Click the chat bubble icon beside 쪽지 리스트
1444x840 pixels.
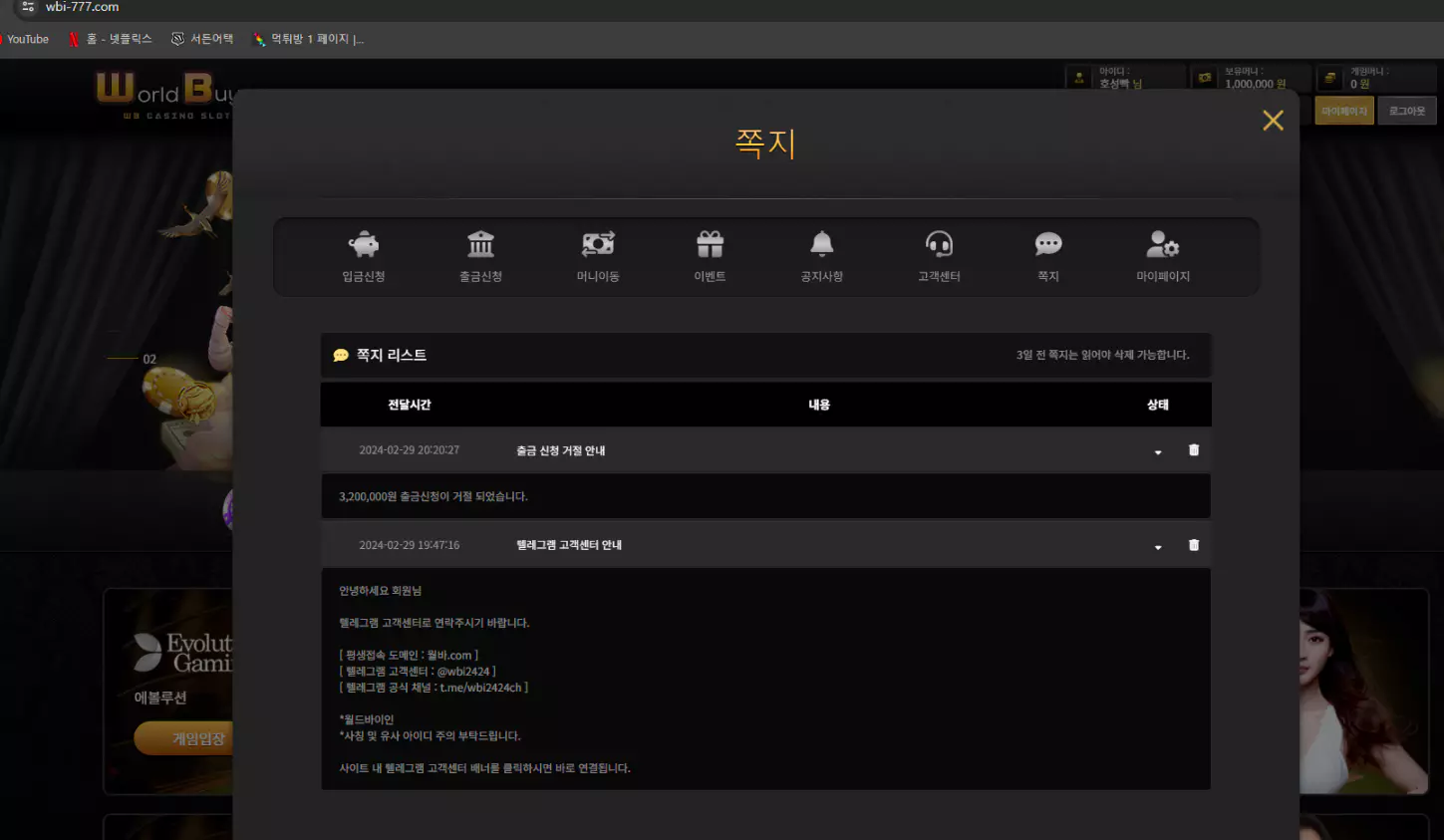pyautogui.click(x=341, y=356)
